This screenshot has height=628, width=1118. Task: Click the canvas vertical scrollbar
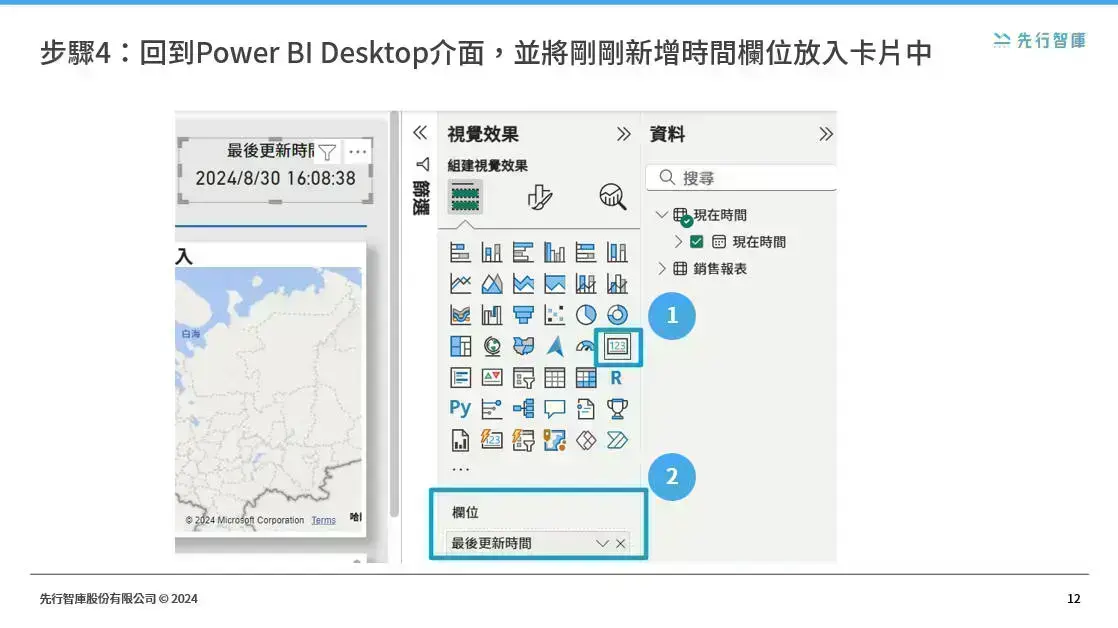[394, 314]
